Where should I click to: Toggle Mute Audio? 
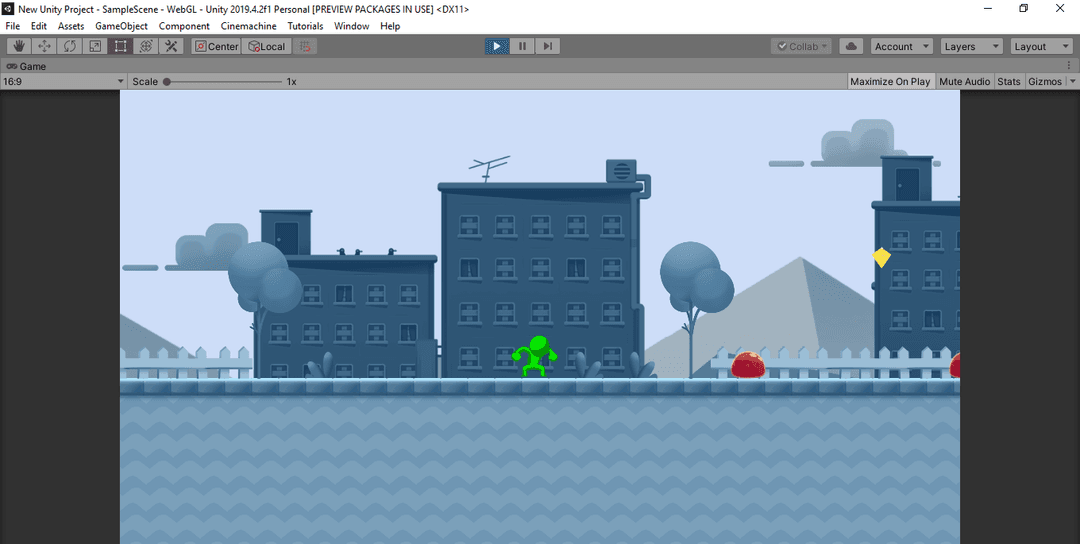pyautogui.click(x=964, y=81)
